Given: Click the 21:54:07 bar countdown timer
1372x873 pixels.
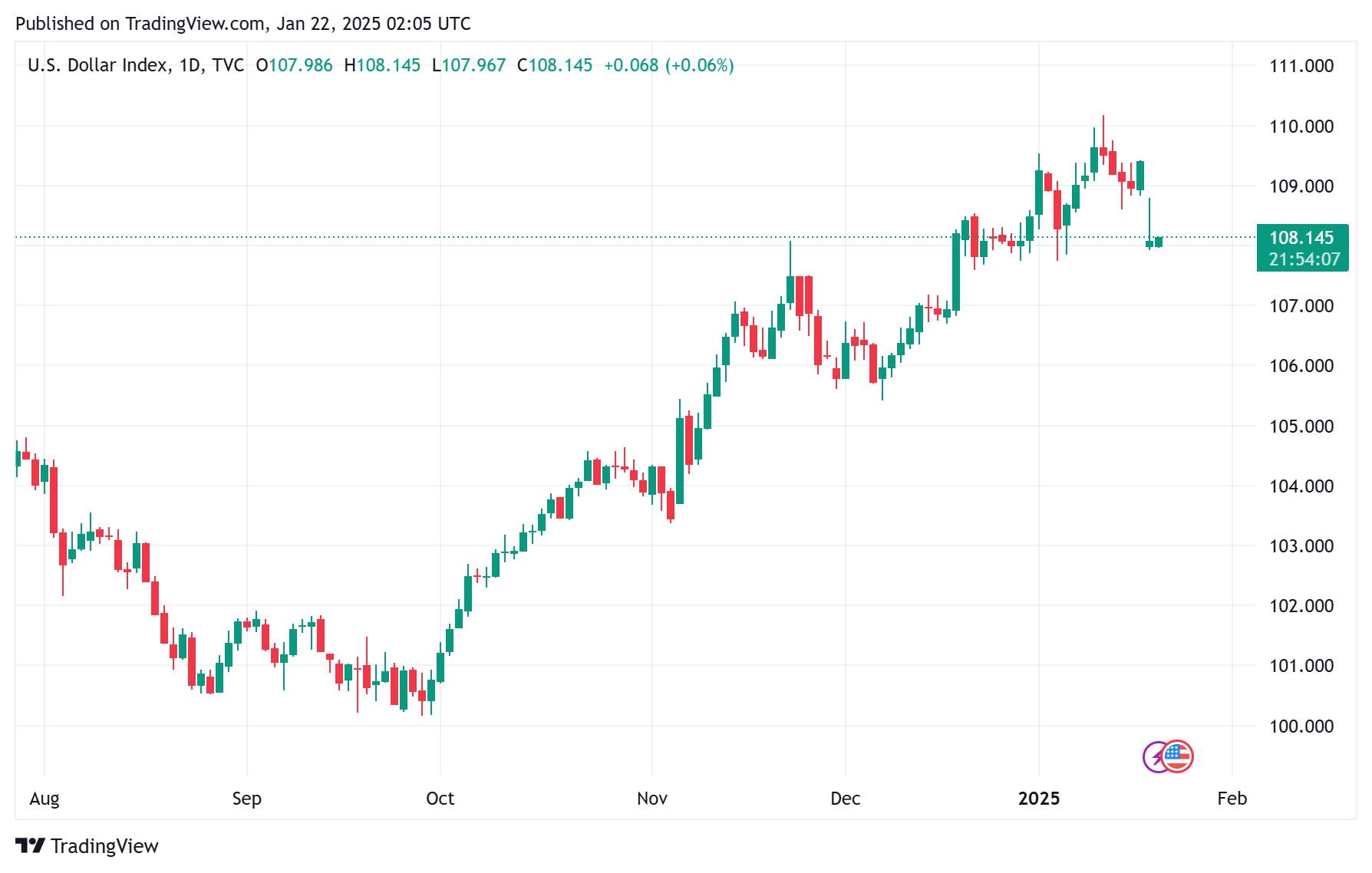Looking at the screenshot, I should pyautogui.click(x=1304, y=259).
